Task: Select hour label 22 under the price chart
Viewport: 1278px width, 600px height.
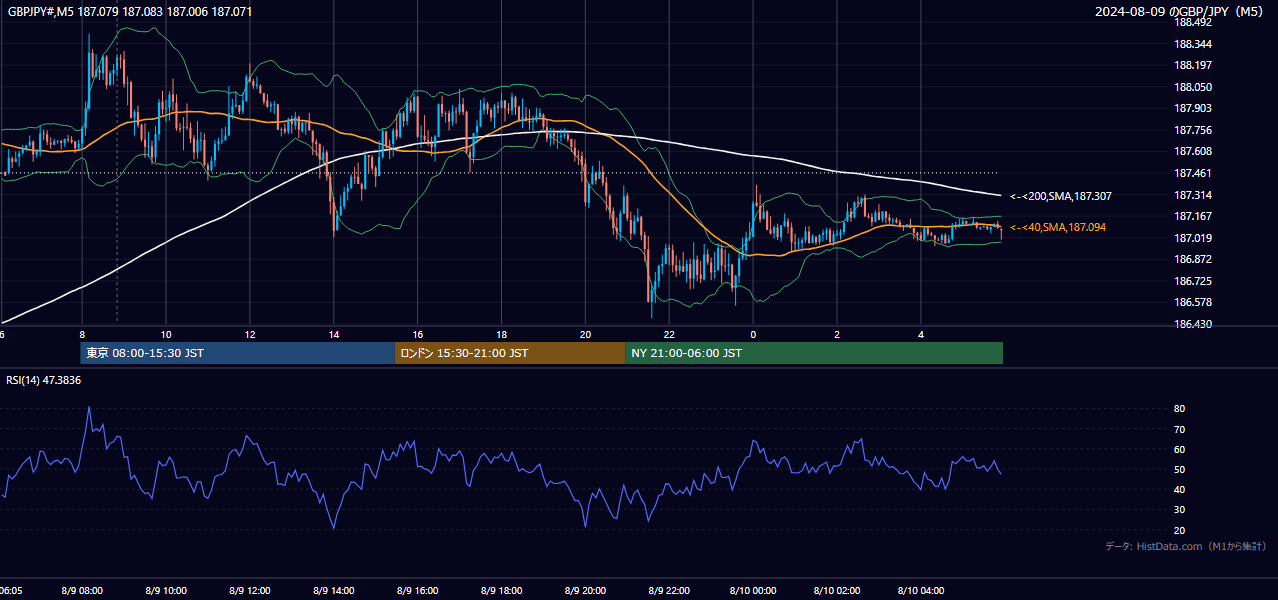Action: 670,334
